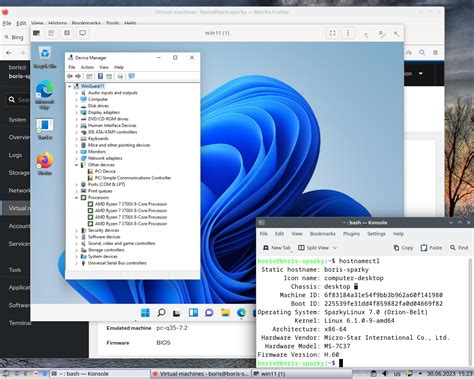Viewport: 474px width, 379px height.
Task: Click the monitor display icon in the win11 viewer toolbar
Action: (x=82, y=33)
